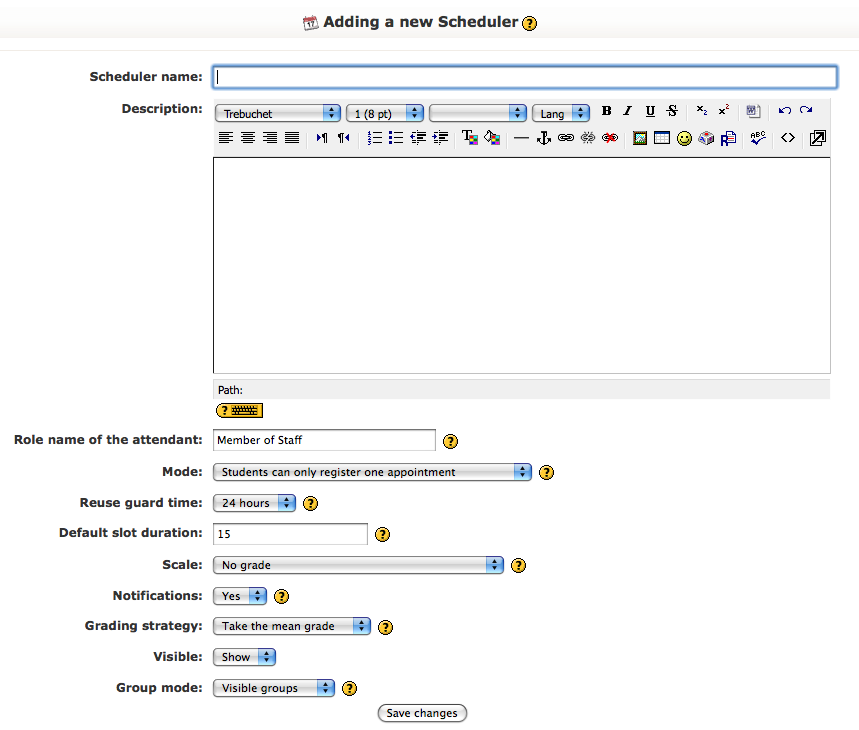
Task: Apply italic formatting in description editor
Action: tap(628, 111)
